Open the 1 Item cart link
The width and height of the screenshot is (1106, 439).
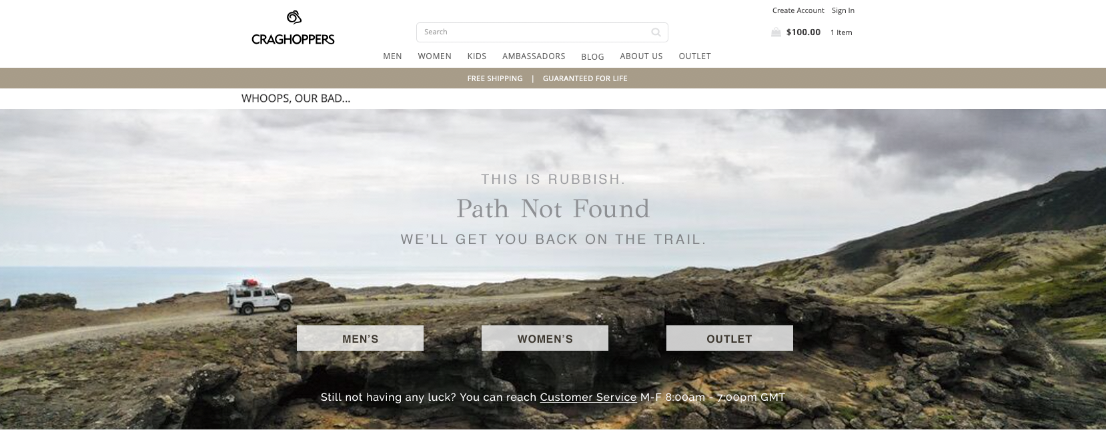point(841,32)
